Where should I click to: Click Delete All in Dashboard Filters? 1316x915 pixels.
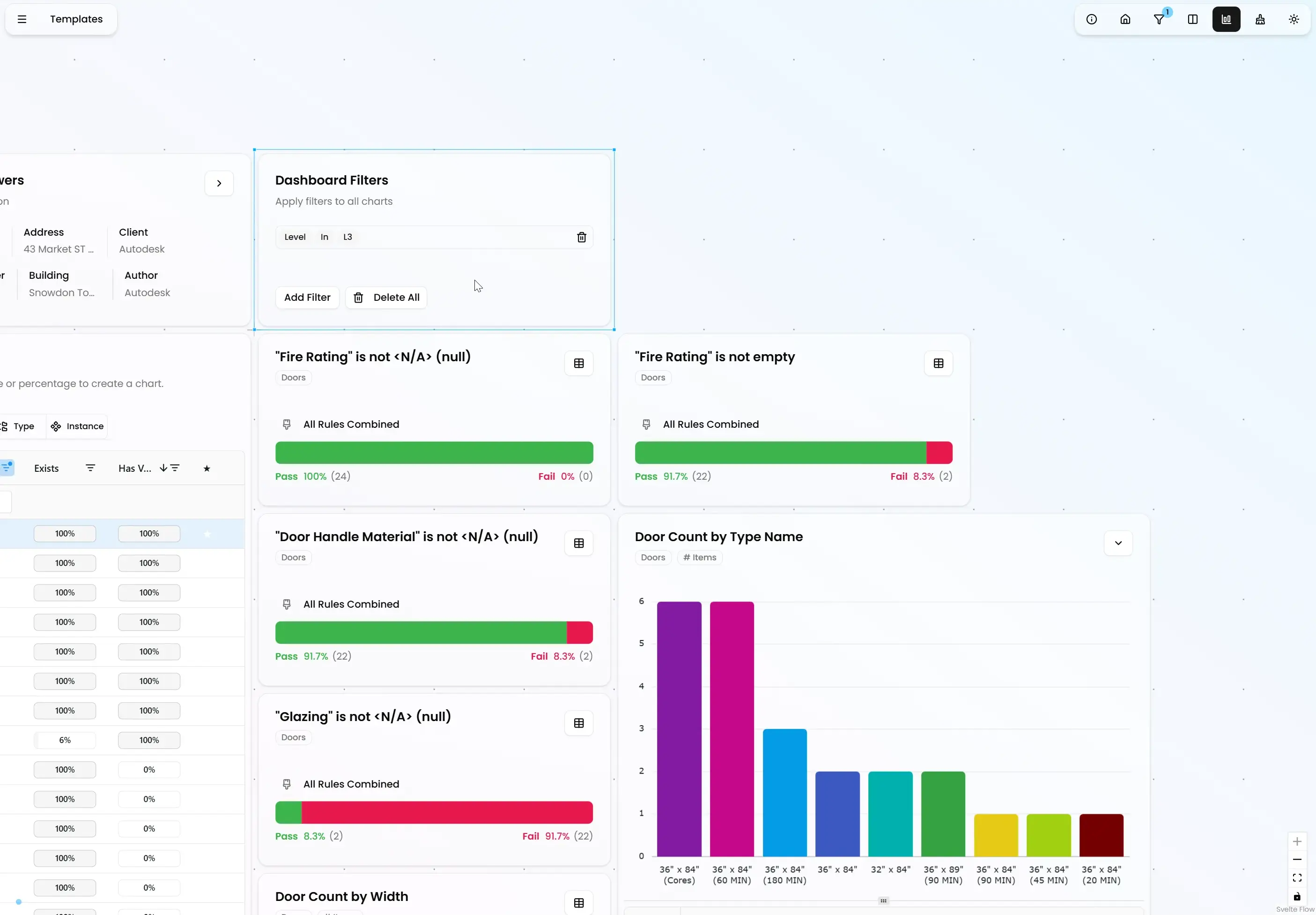[385, 297]
